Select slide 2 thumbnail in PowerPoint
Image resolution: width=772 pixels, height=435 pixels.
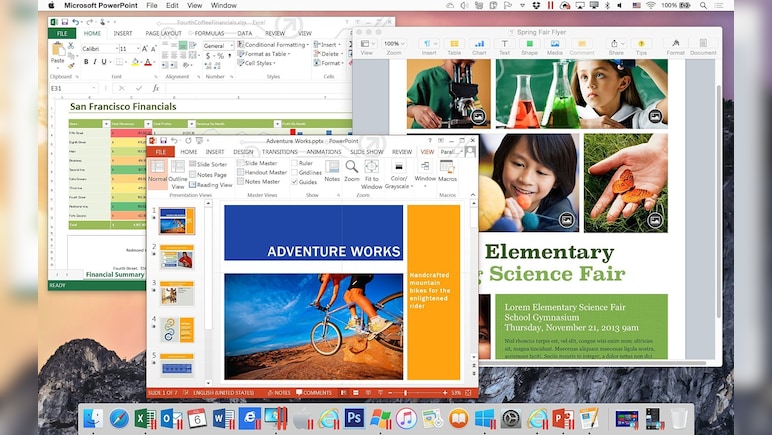point(177,257)
